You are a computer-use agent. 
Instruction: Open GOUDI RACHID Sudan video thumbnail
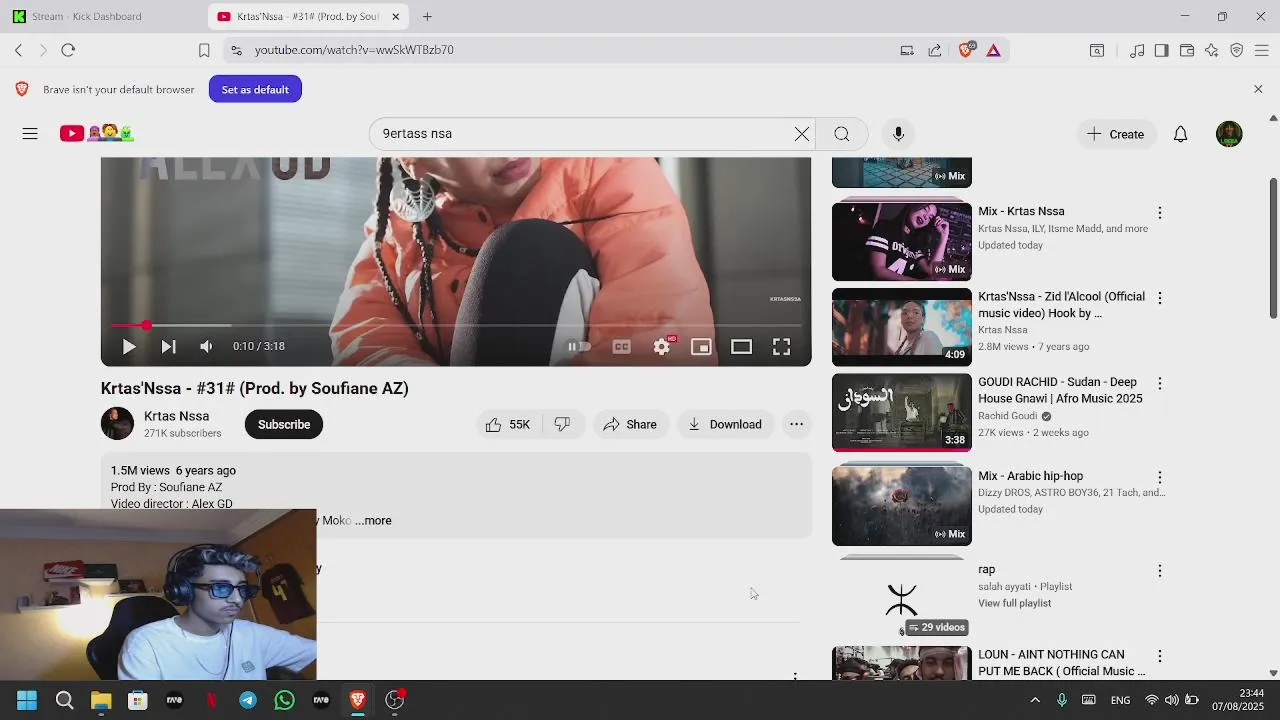[902, 413]
